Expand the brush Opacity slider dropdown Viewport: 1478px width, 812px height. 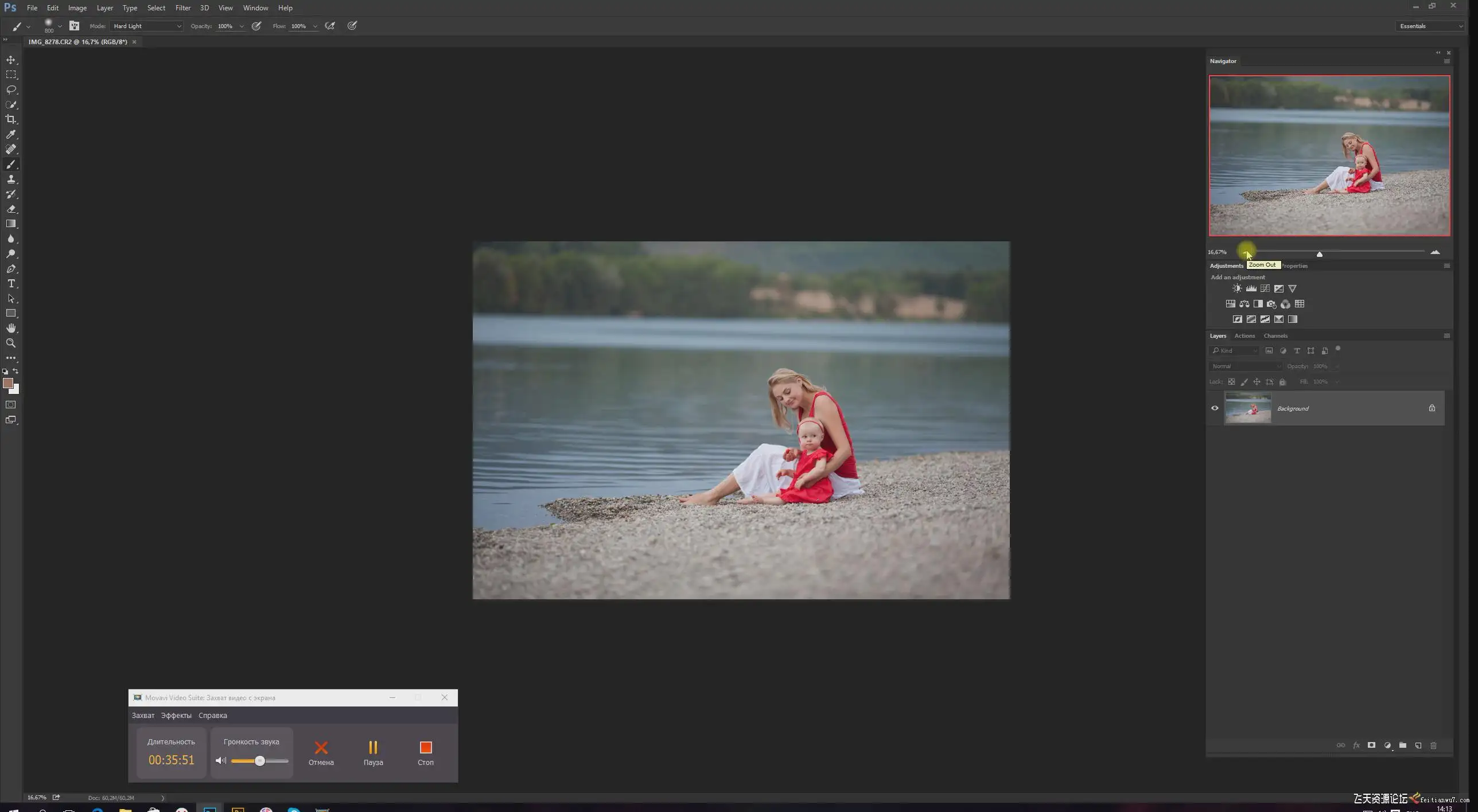pyautogui.click(x=242, y=26)
